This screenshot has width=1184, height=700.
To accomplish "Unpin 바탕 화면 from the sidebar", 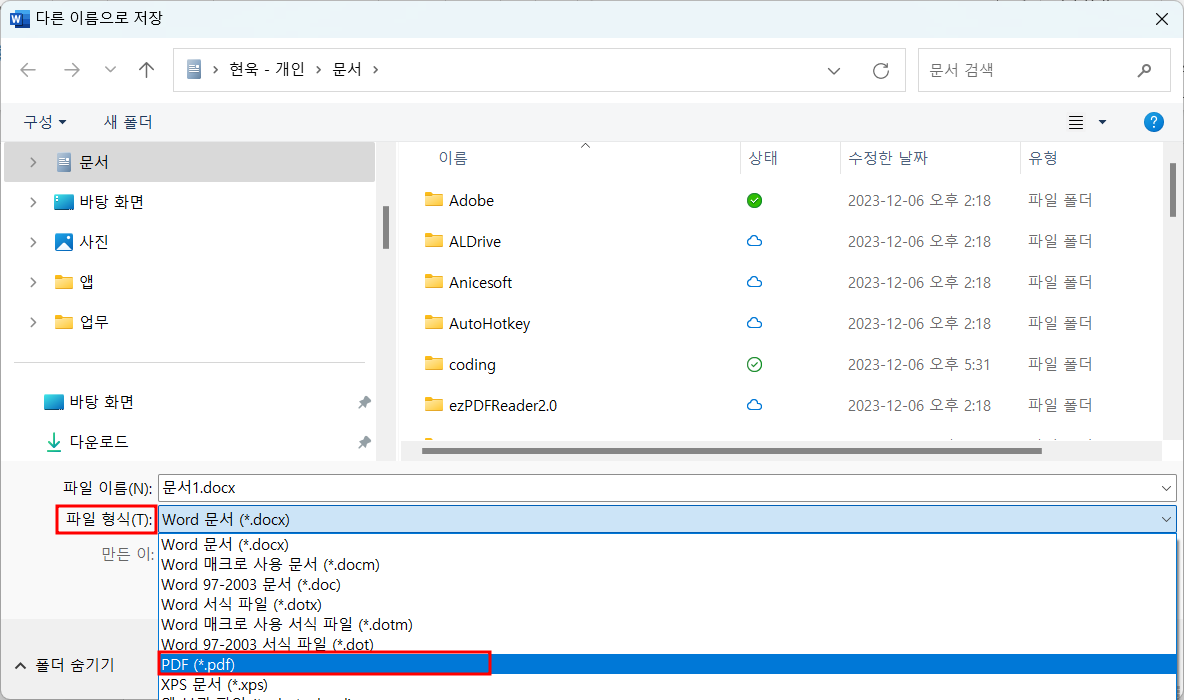I will coord(364,402).
